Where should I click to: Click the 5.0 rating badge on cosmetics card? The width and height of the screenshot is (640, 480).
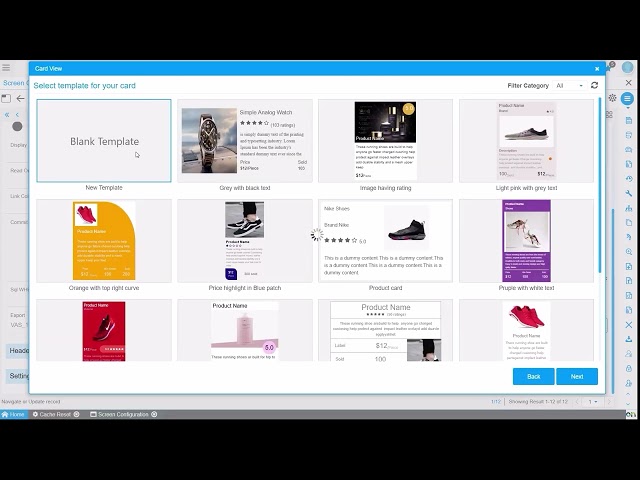pyautogui.click(x=409, y=109)
